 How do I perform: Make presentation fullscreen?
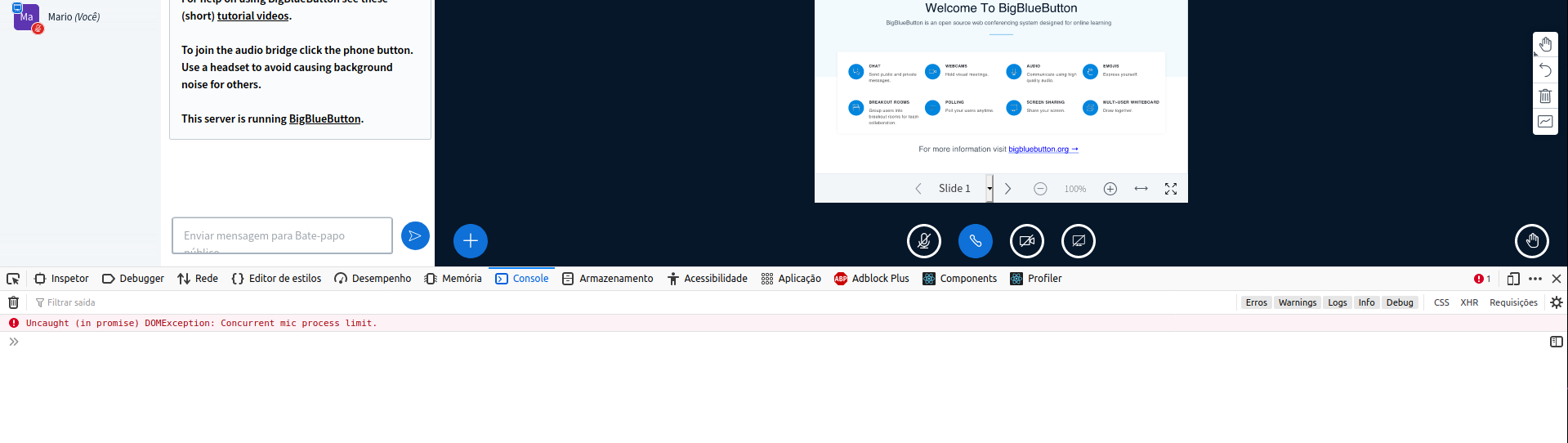[1171, 189]
